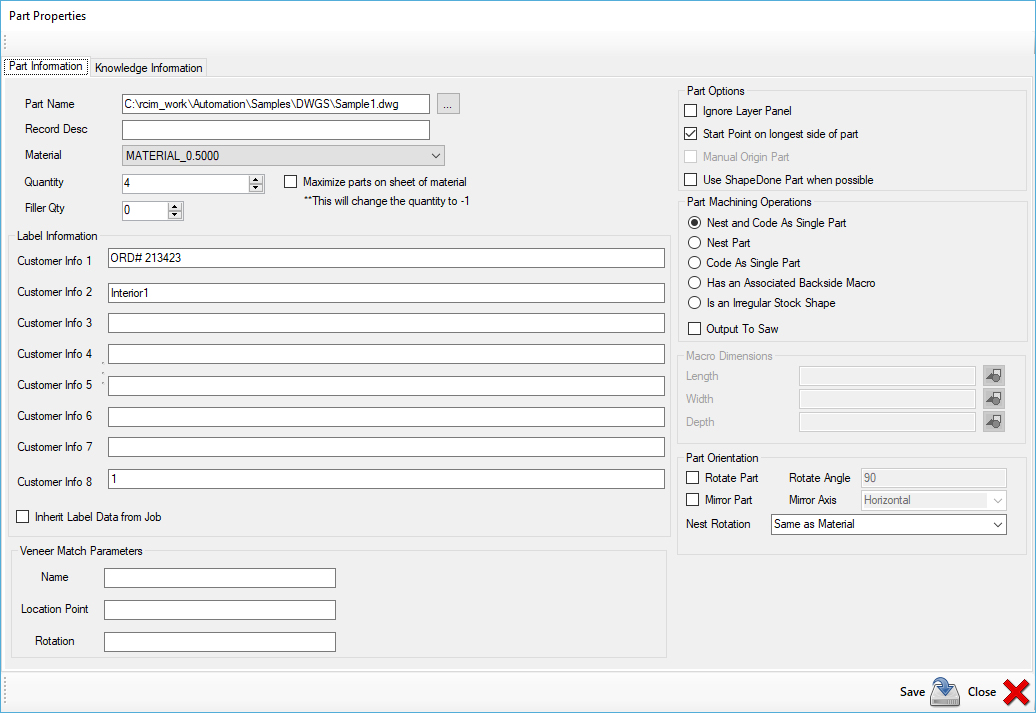Check the Ignore Layer Panel option
The height and width of the screenshot is (713, 1036).
tap(690, 111)
